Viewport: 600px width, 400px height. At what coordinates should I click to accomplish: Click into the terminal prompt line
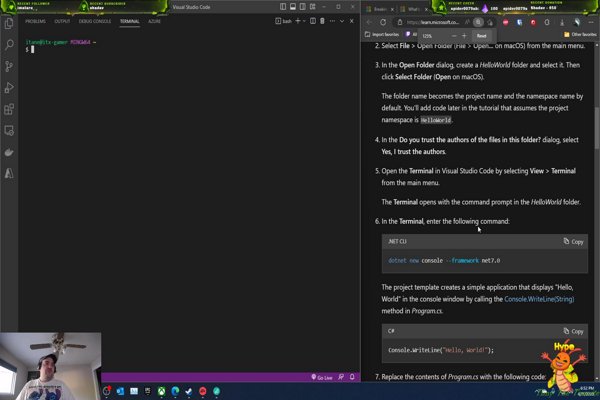click(31, 49)
